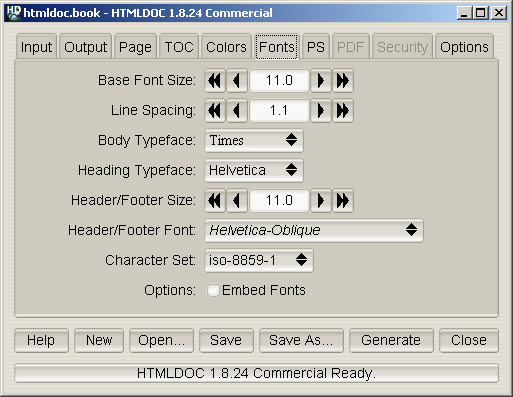The height and width of the screenshot is (397, 513).
Task: Decrease Line Spacing by small step
Action: [237, 111]
